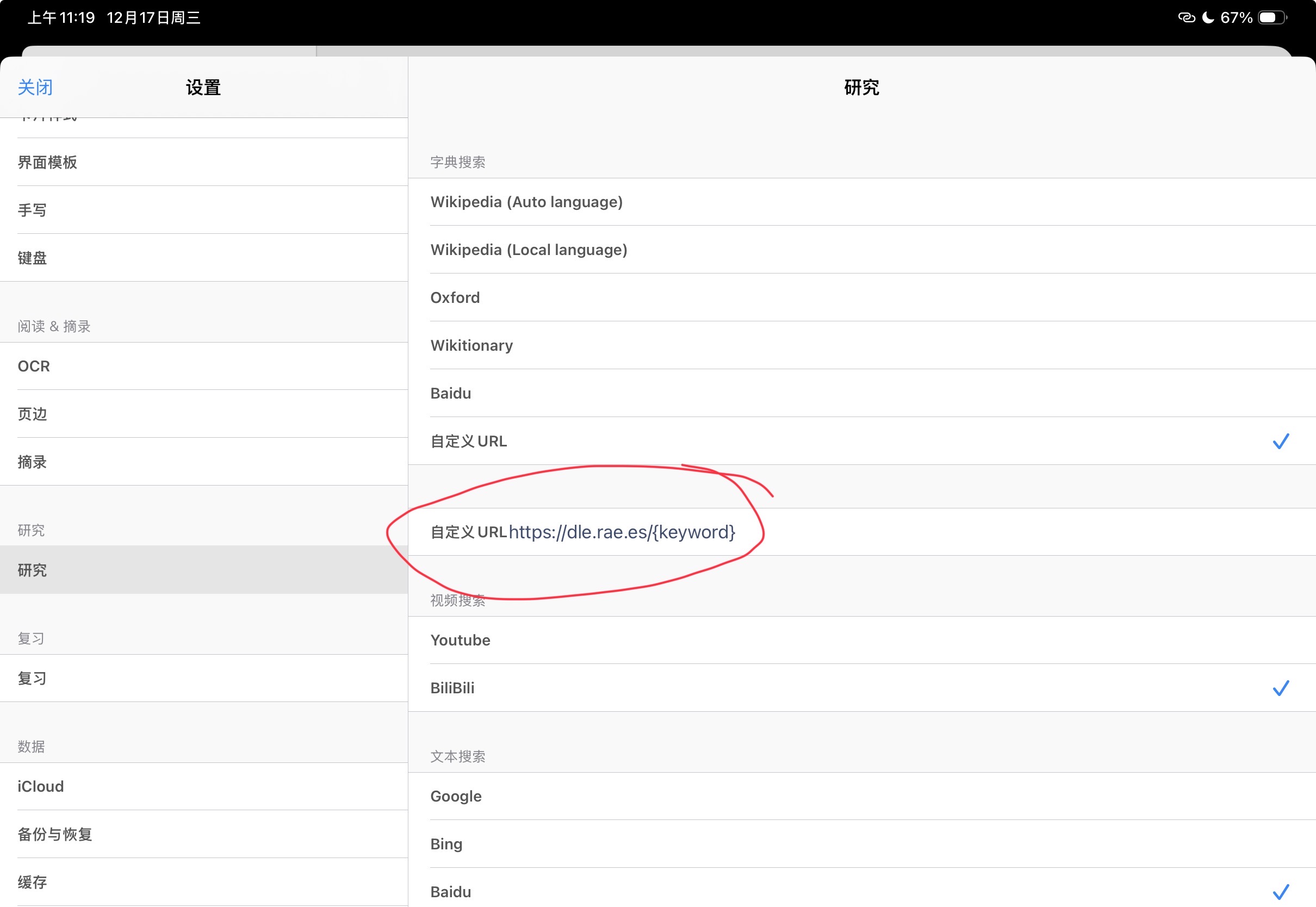The image size is (1316, 907).
Task: Open 界面模板 settings page
Action: tap(48, 163)
